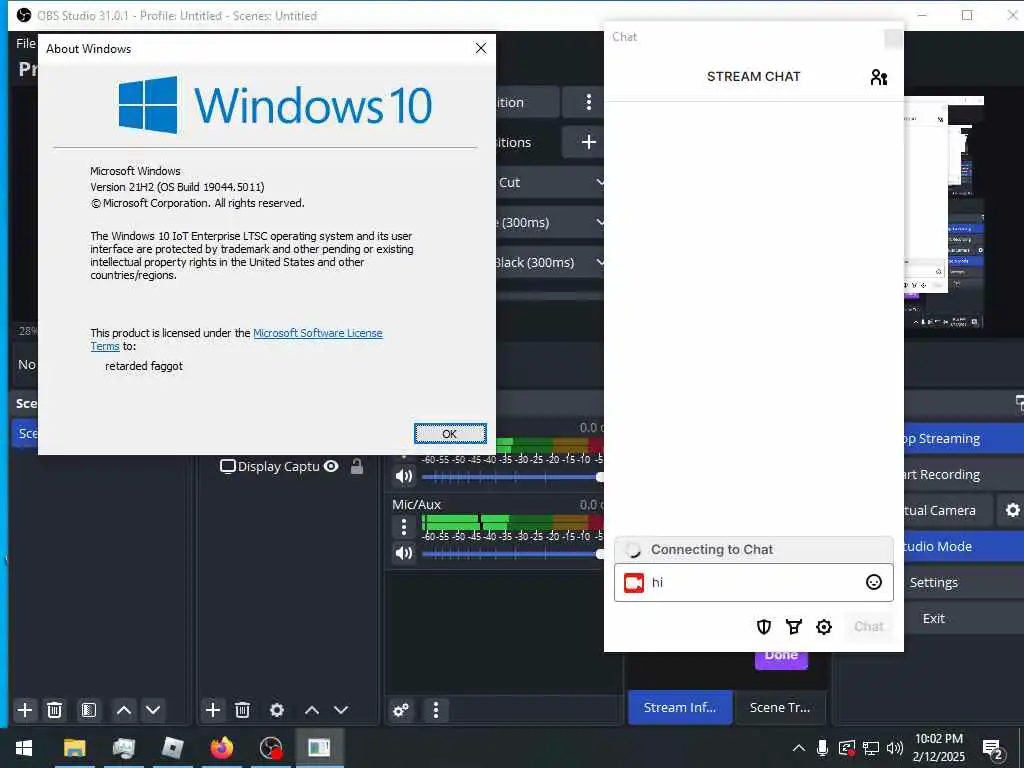This screenshot has height=768, width=1024.
Task: Select the Display Capture source row
Action: pos(289,466)
